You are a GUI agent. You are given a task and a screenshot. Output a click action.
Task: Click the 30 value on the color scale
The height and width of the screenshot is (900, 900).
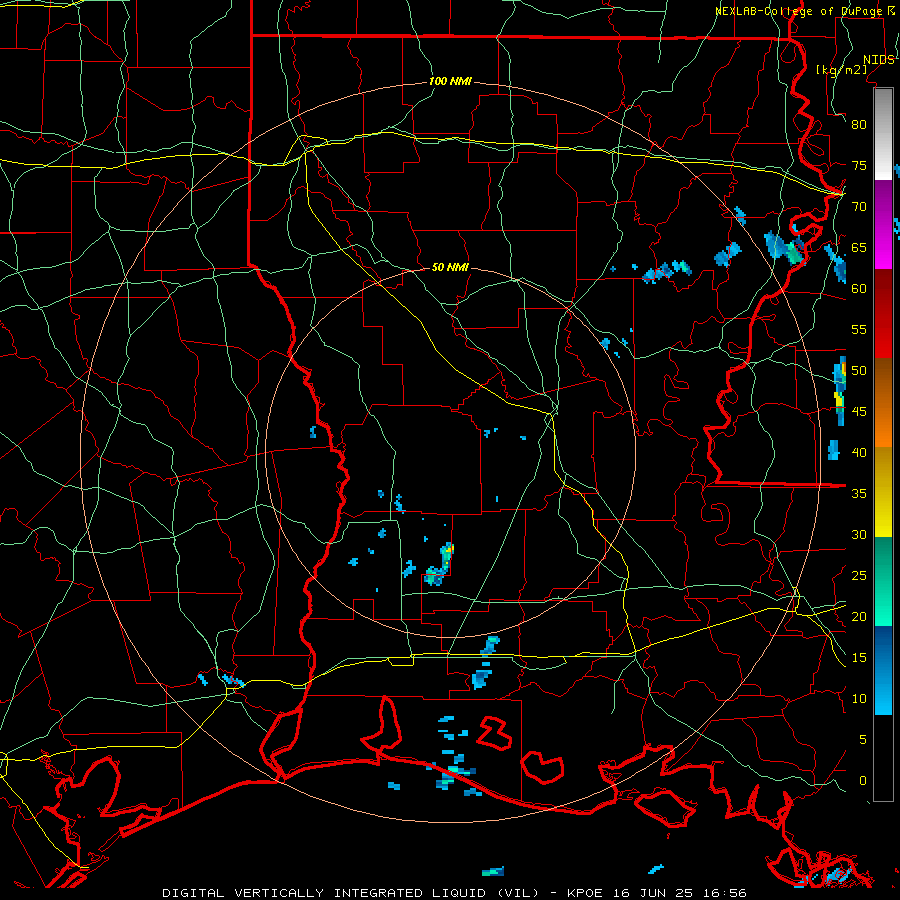(x=859, y=535)
